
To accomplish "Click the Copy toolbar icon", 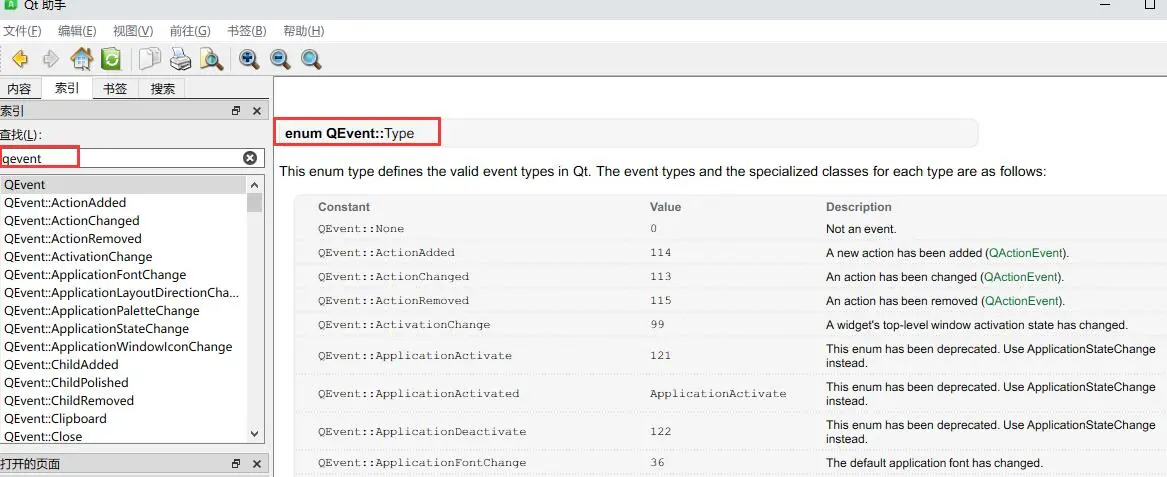I will (x=149, y=59).
